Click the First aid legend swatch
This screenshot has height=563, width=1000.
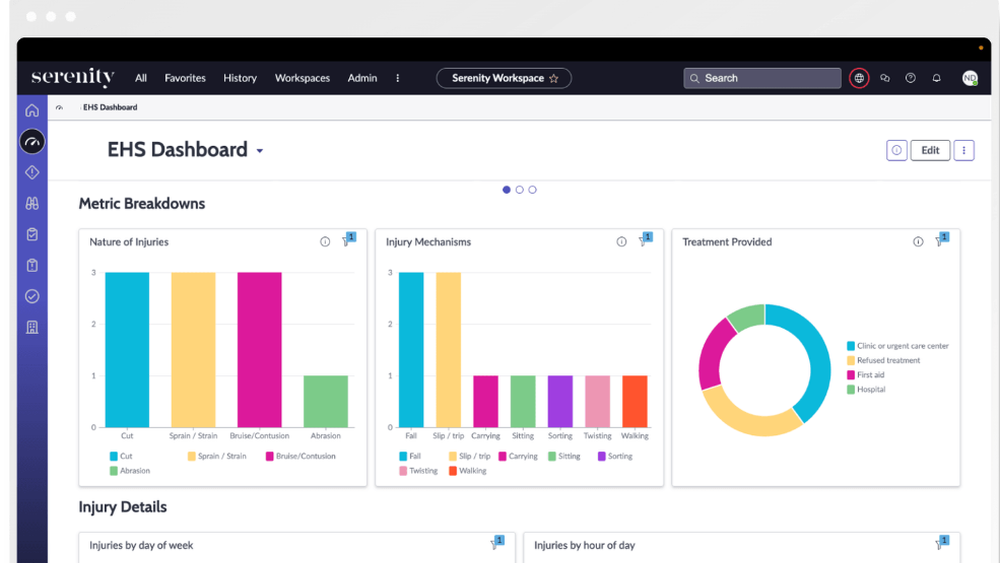[x=851, y=376]
